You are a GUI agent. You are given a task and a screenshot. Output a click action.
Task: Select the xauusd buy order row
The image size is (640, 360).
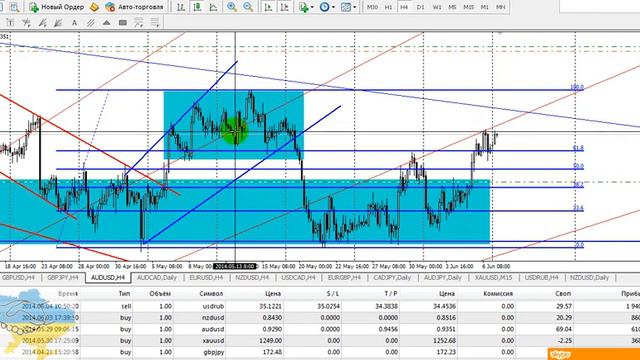pyautogui.click(x=320, y=340)
